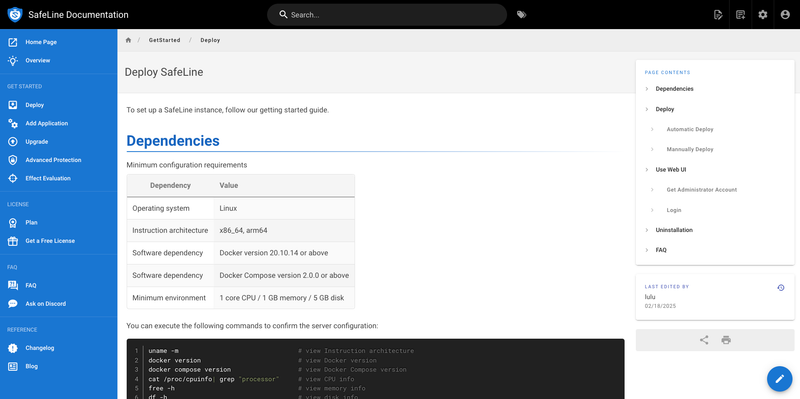Expand Use Web UI chevron

tap(646, 169)
